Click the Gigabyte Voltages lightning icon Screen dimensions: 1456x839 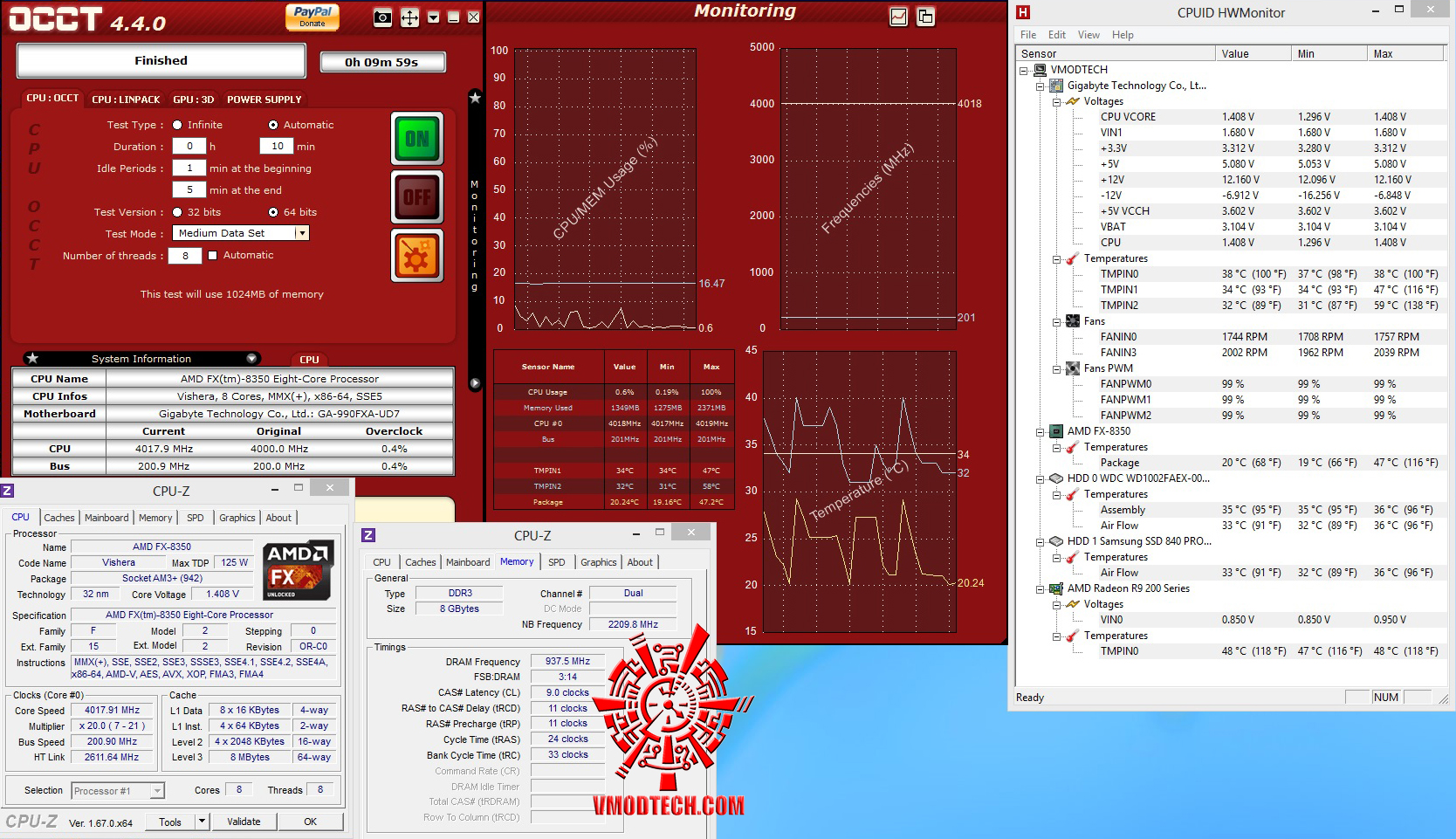(1073, 101)
